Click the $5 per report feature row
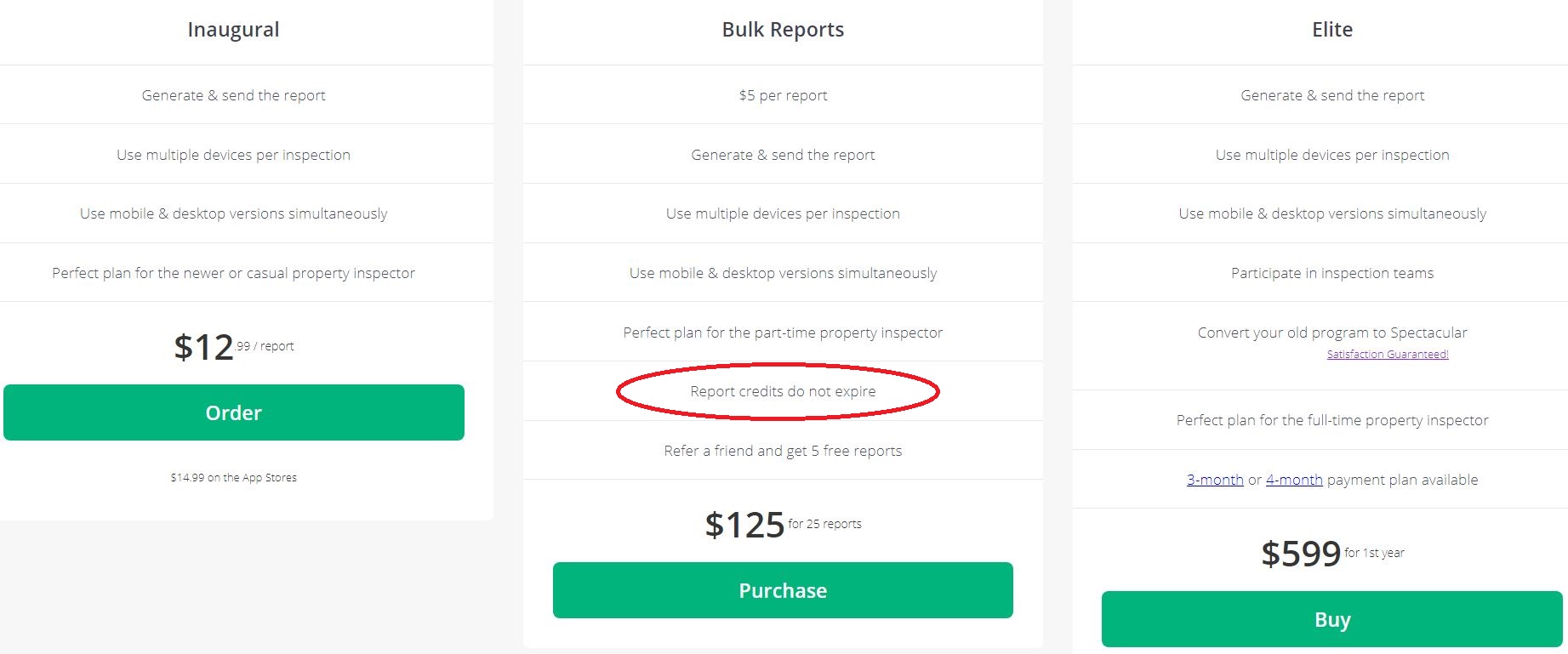1568x654 pixels. pos(783,95)
